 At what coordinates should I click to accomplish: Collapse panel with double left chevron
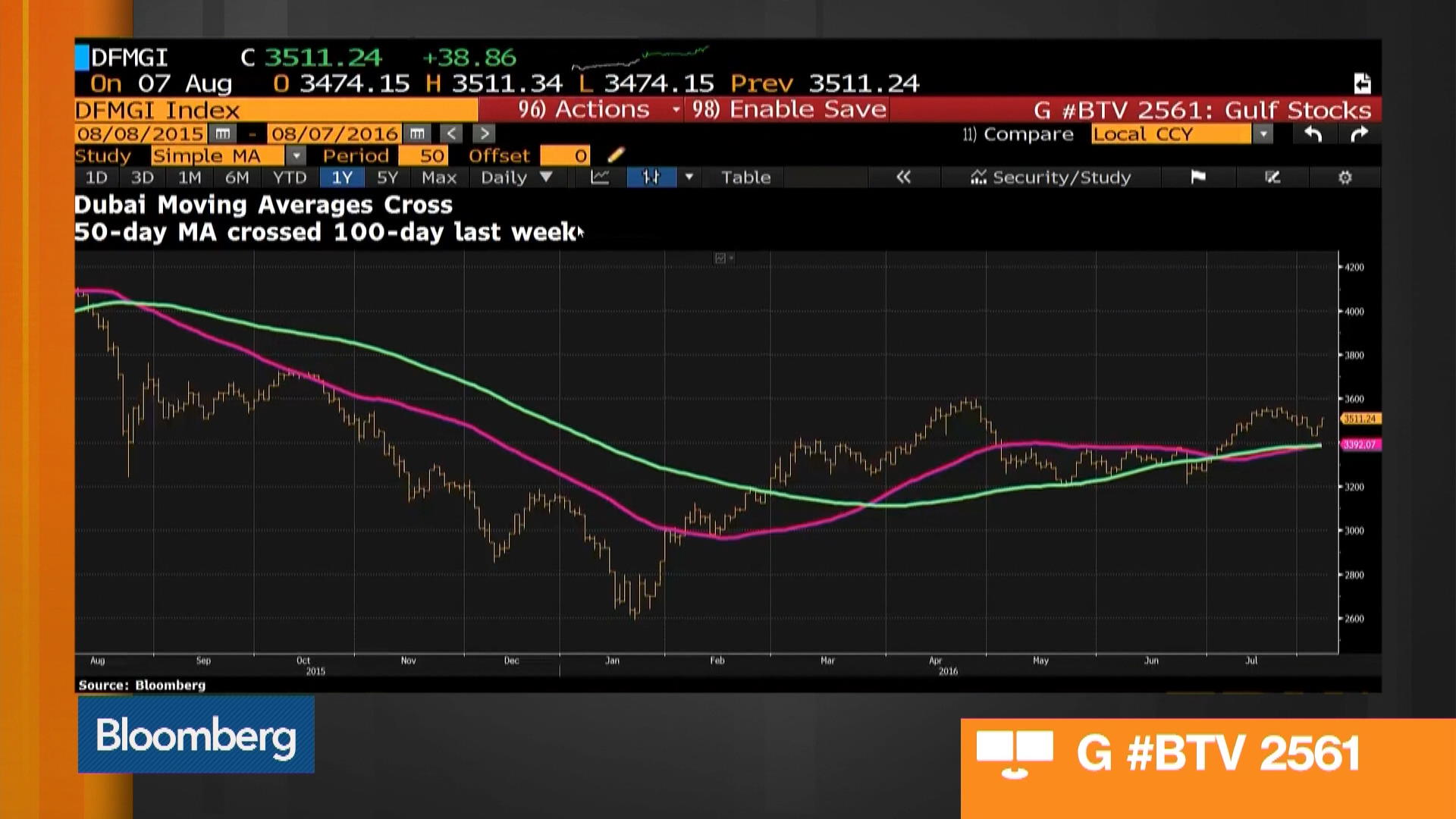pyautogui.click(x=903, y=177)
